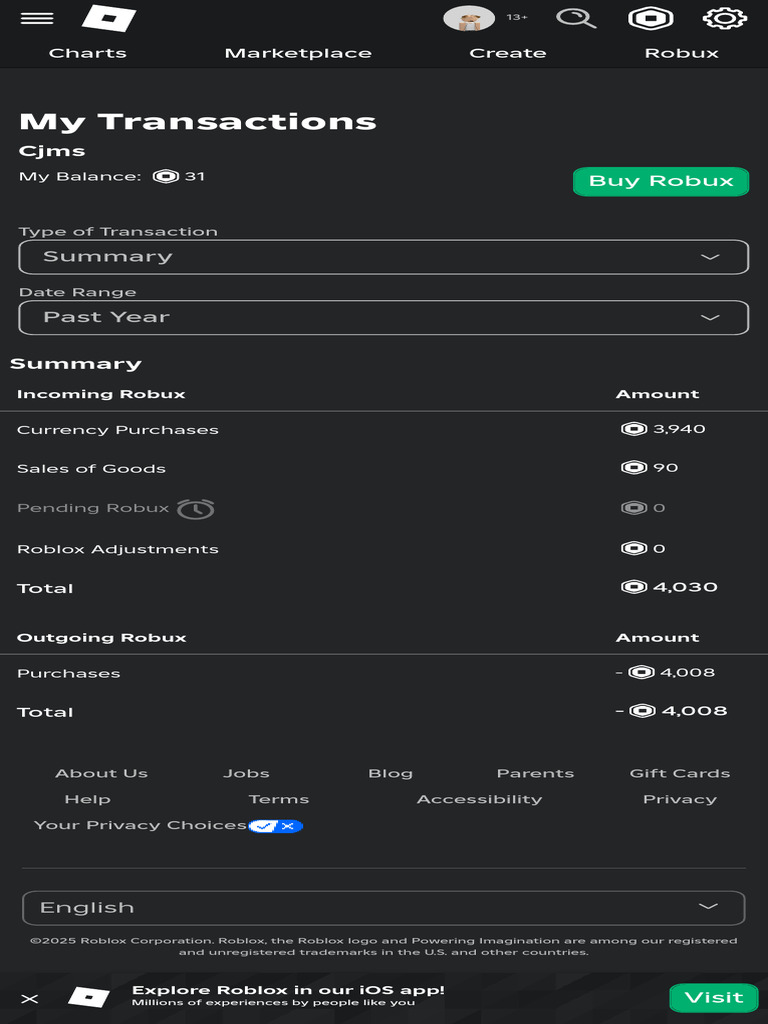Go to the Create tab
Screen dimensions: 768x1024
tap(507, 53)
